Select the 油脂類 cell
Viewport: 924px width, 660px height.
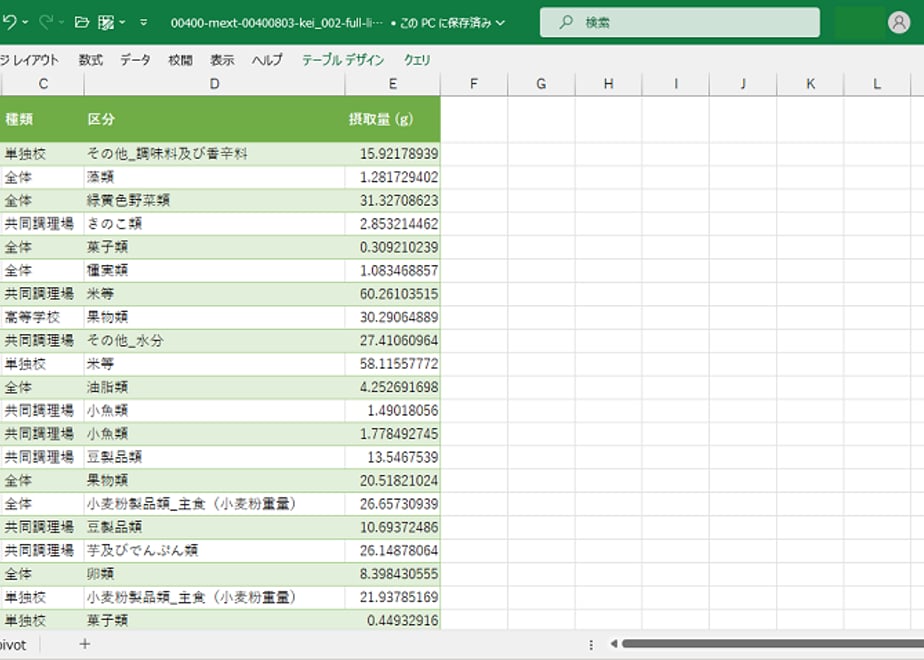coord(214,387)
